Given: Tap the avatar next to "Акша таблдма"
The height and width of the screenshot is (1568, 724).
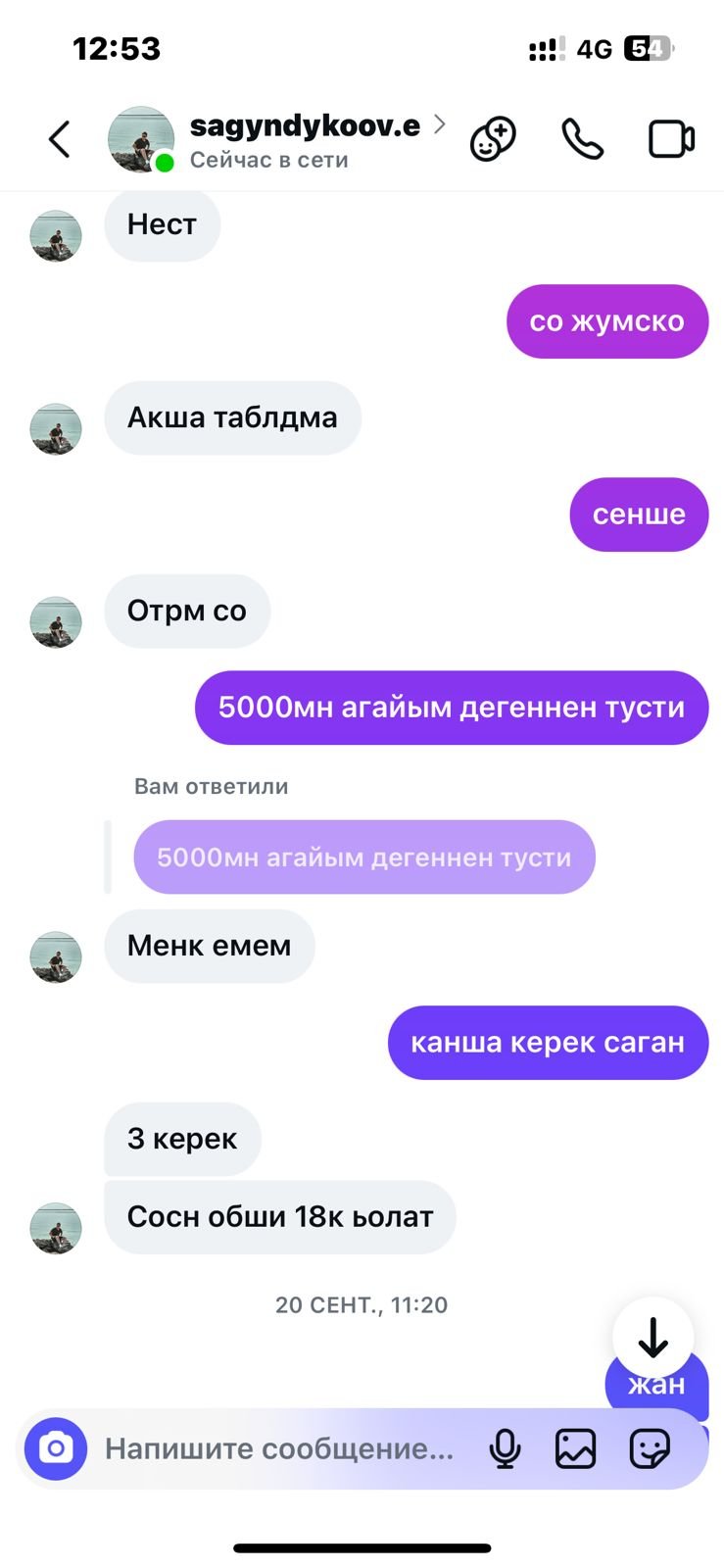Looking at the screenshot, I should pos(56,429).
